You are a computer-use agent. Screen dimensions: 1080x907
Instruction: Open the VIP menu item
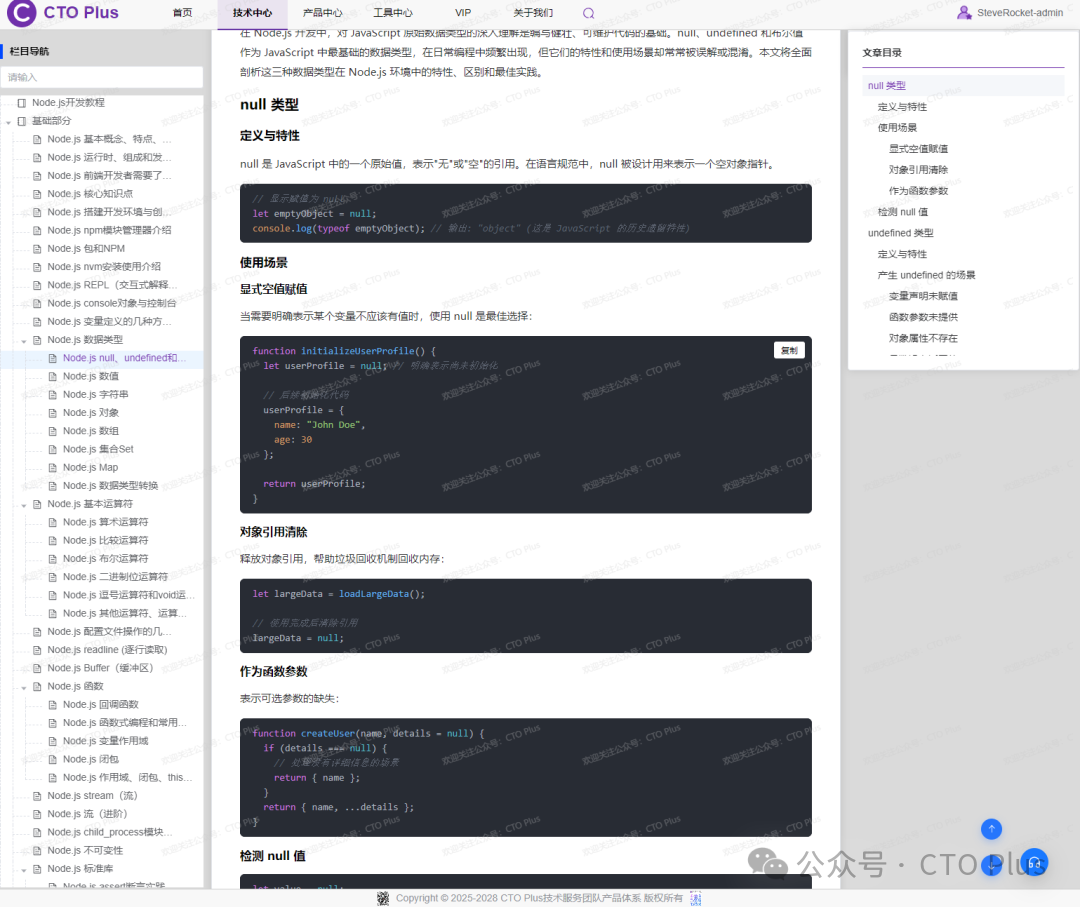click(462, 12)
